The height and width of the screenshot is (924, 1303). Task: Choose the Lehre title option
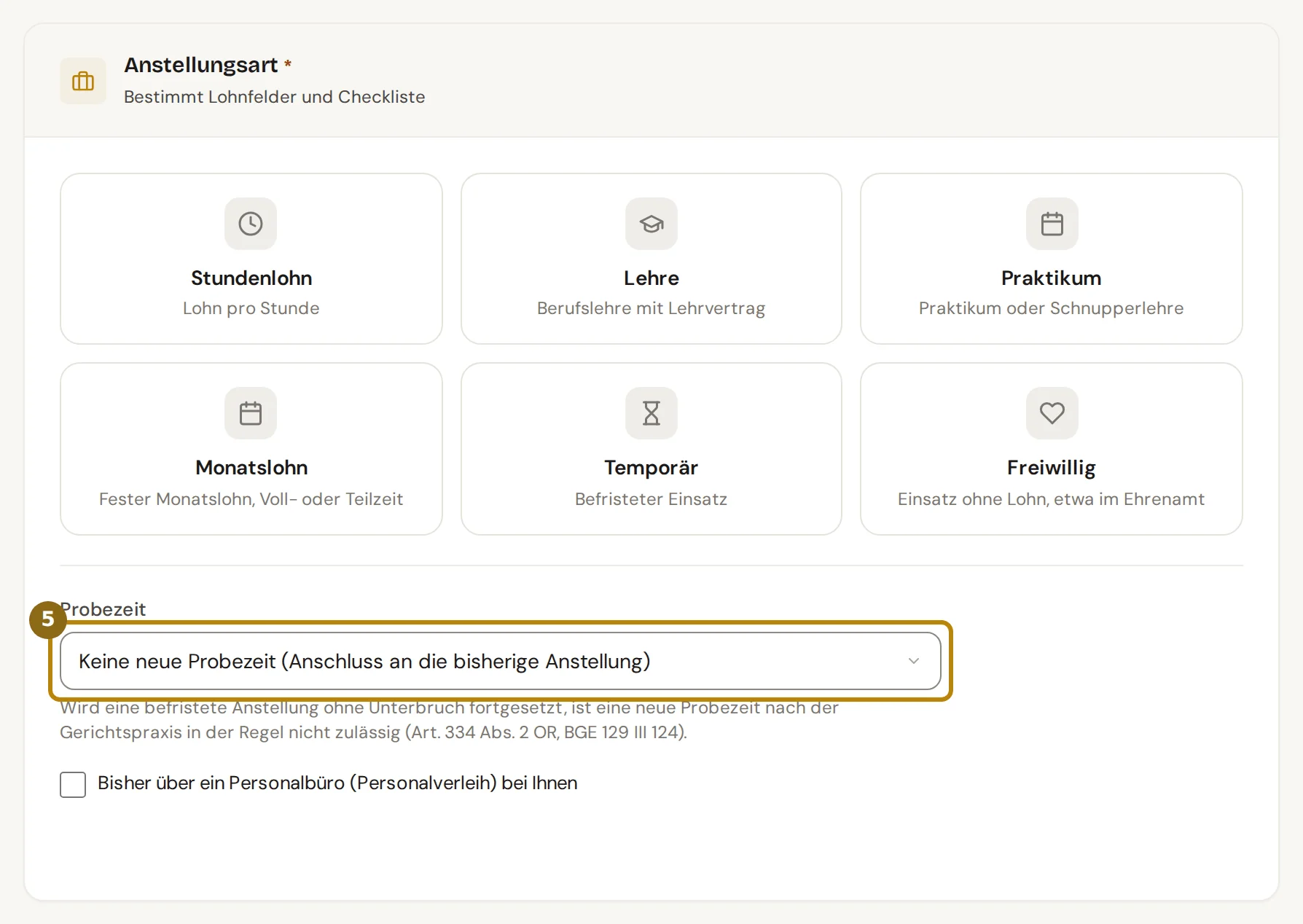click(651, 278)
